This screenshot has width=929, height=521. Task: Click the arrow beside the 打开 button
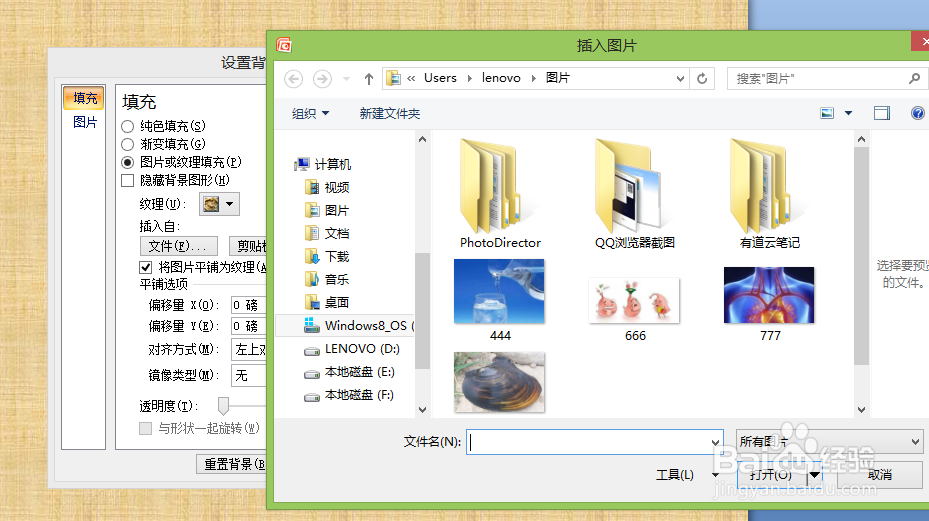(815, 475)
